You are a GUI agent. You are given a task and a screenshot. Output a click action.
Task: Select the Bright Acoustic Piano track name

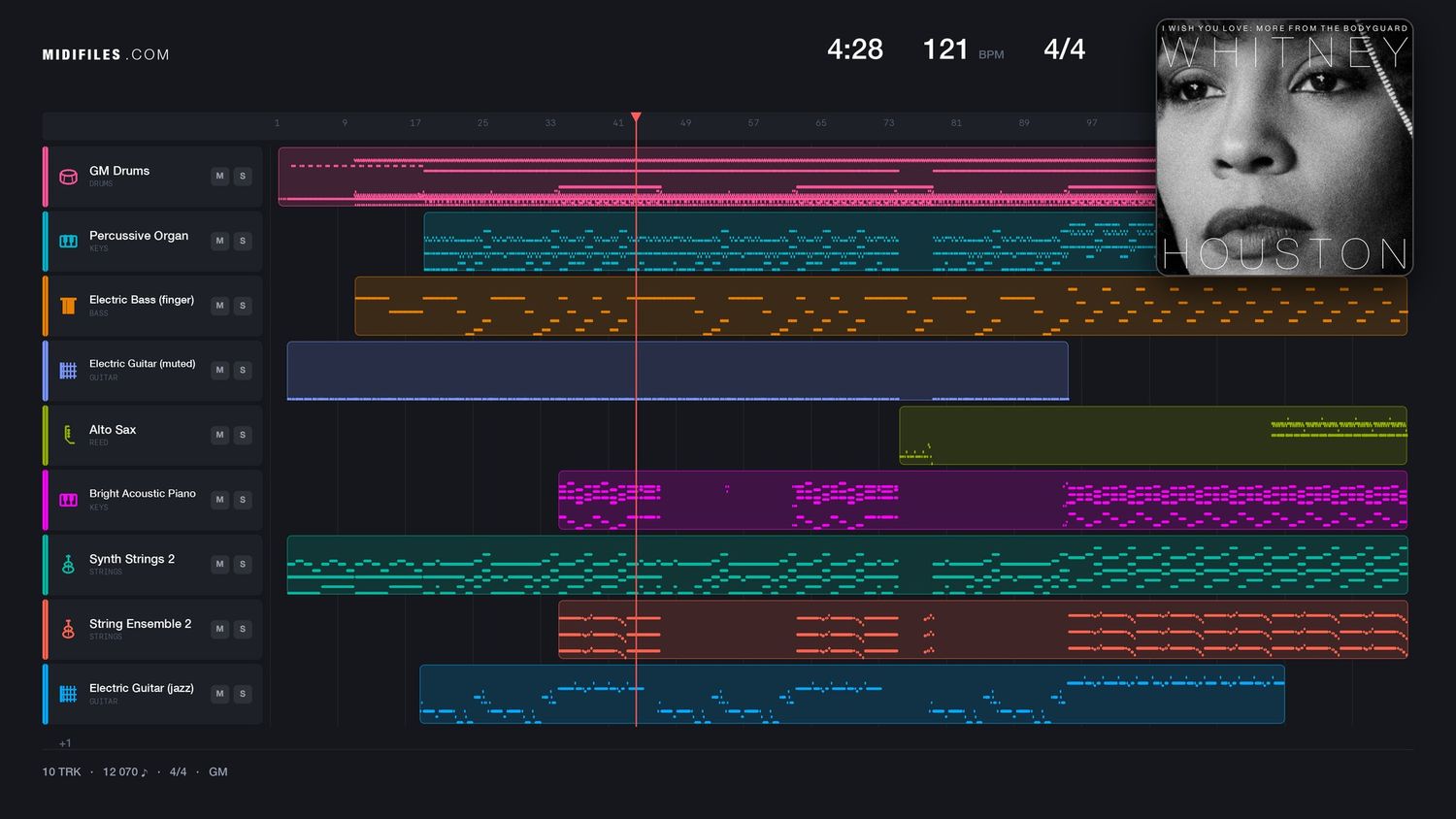pyautogui.click(x=143, y=494)
